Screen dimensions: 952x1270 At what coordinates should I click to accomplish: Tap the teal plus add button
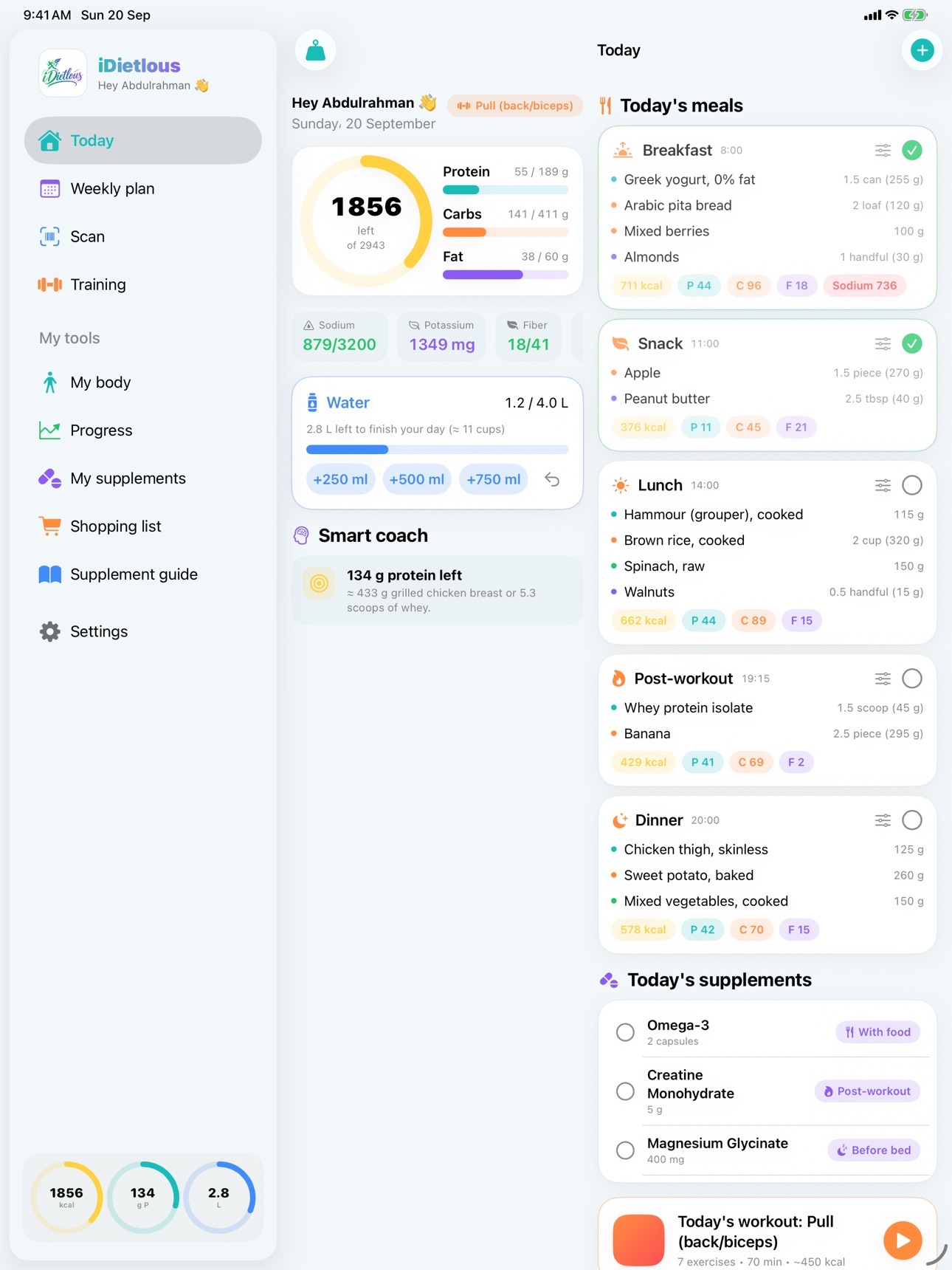click(x=922, y=50)
